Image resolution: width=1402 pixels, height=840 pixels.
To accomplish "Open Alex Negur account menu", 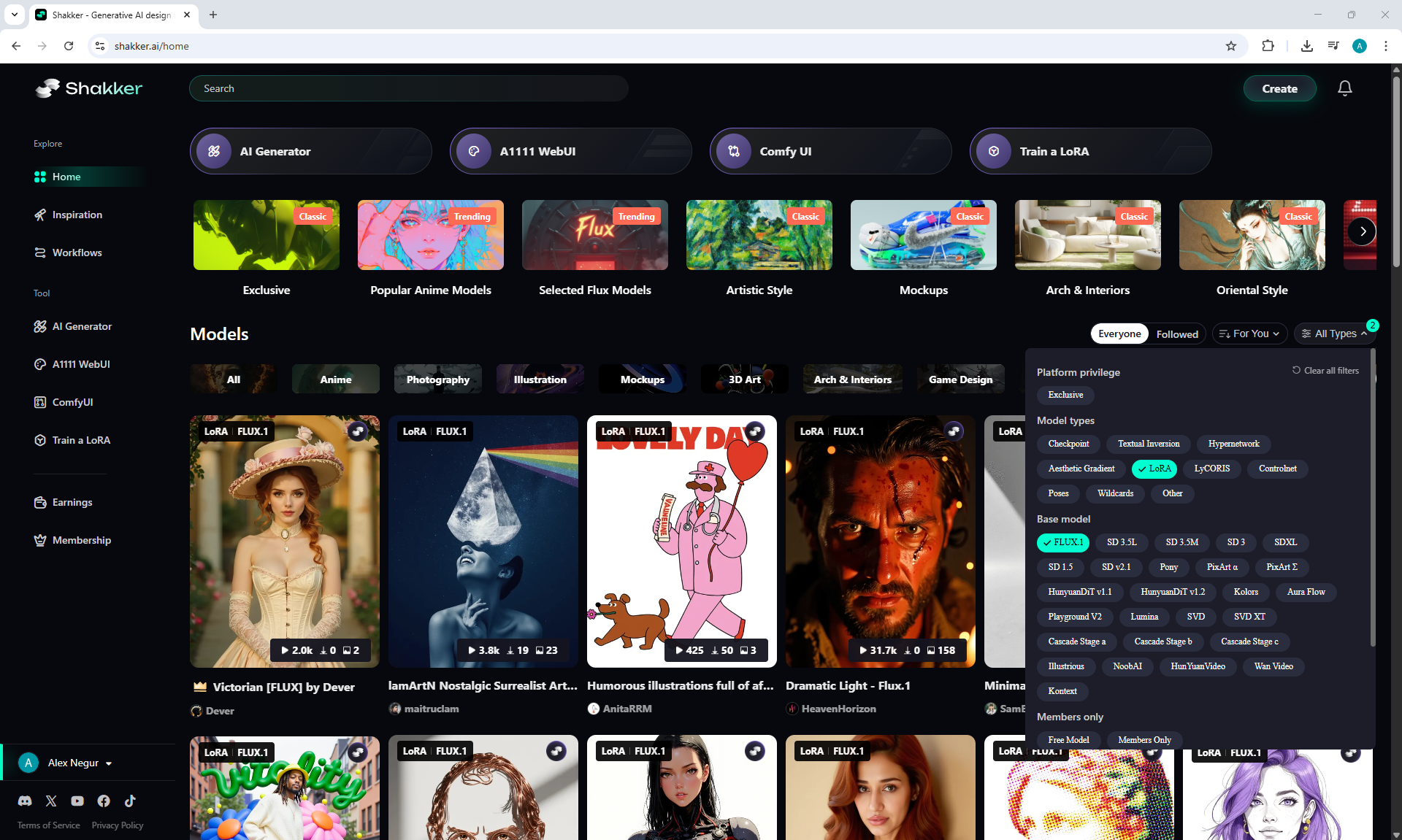I will click(x=73, y=763).
